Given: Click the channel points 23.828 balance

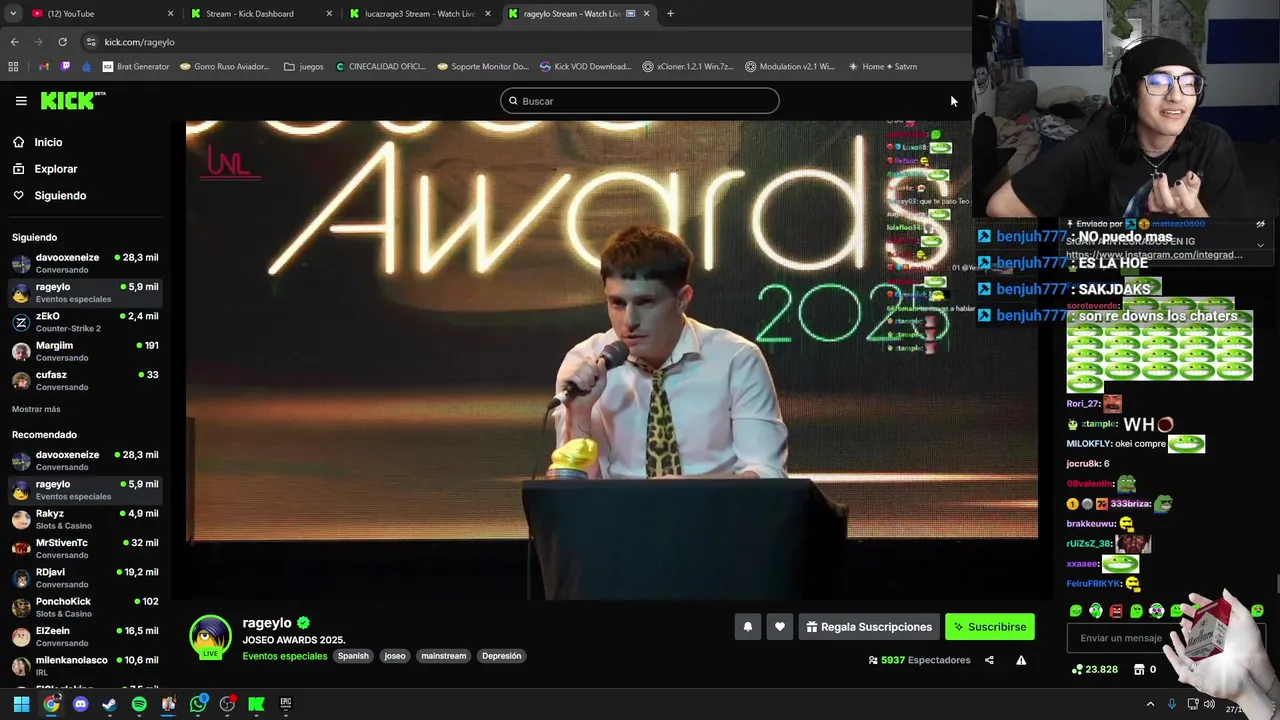Looking at the screenshot, I should click(x=1095, y=669).
